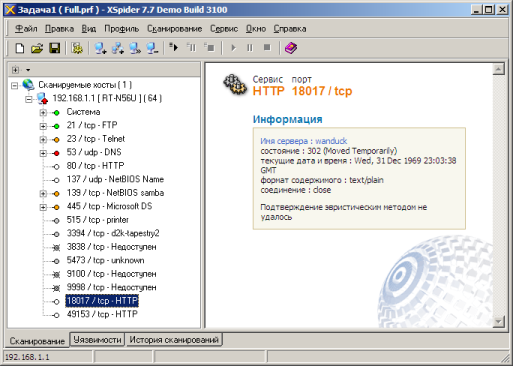
Task: Select 3838 / tcp - Недоступен item
Action: click(111, 247)
